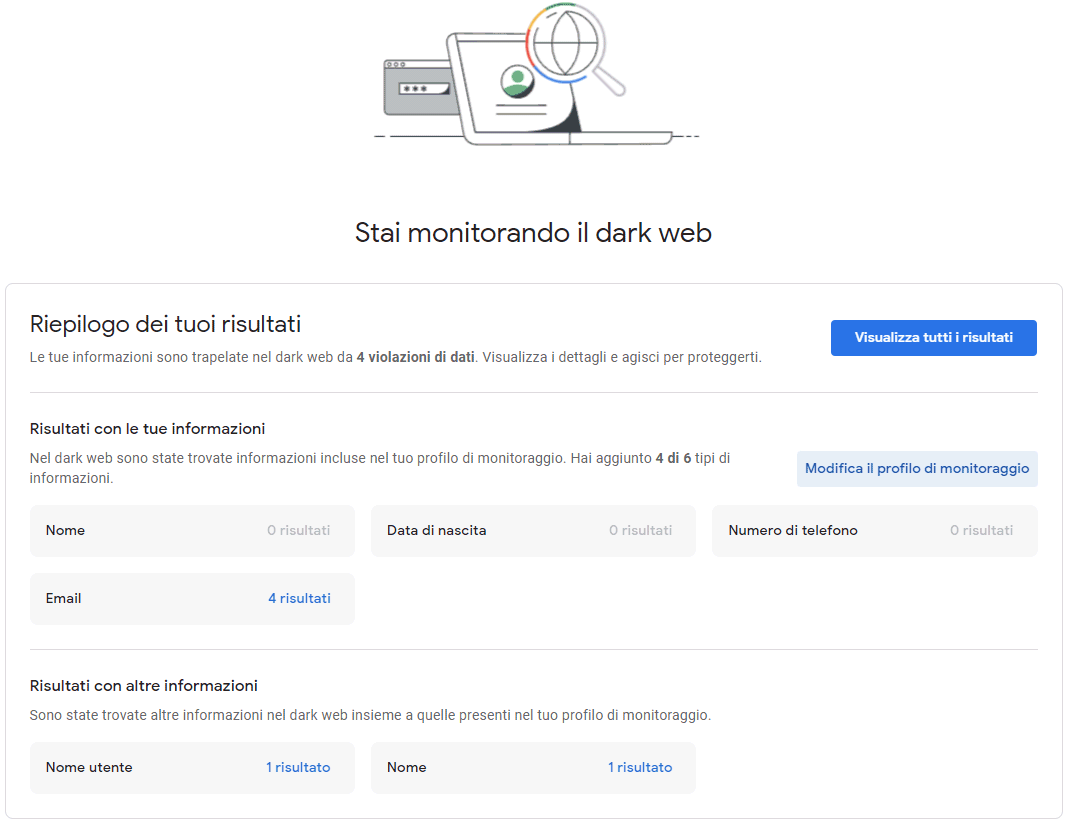
Task: View the 1 risultato link for Nome utente
Action: click(298, 768)
